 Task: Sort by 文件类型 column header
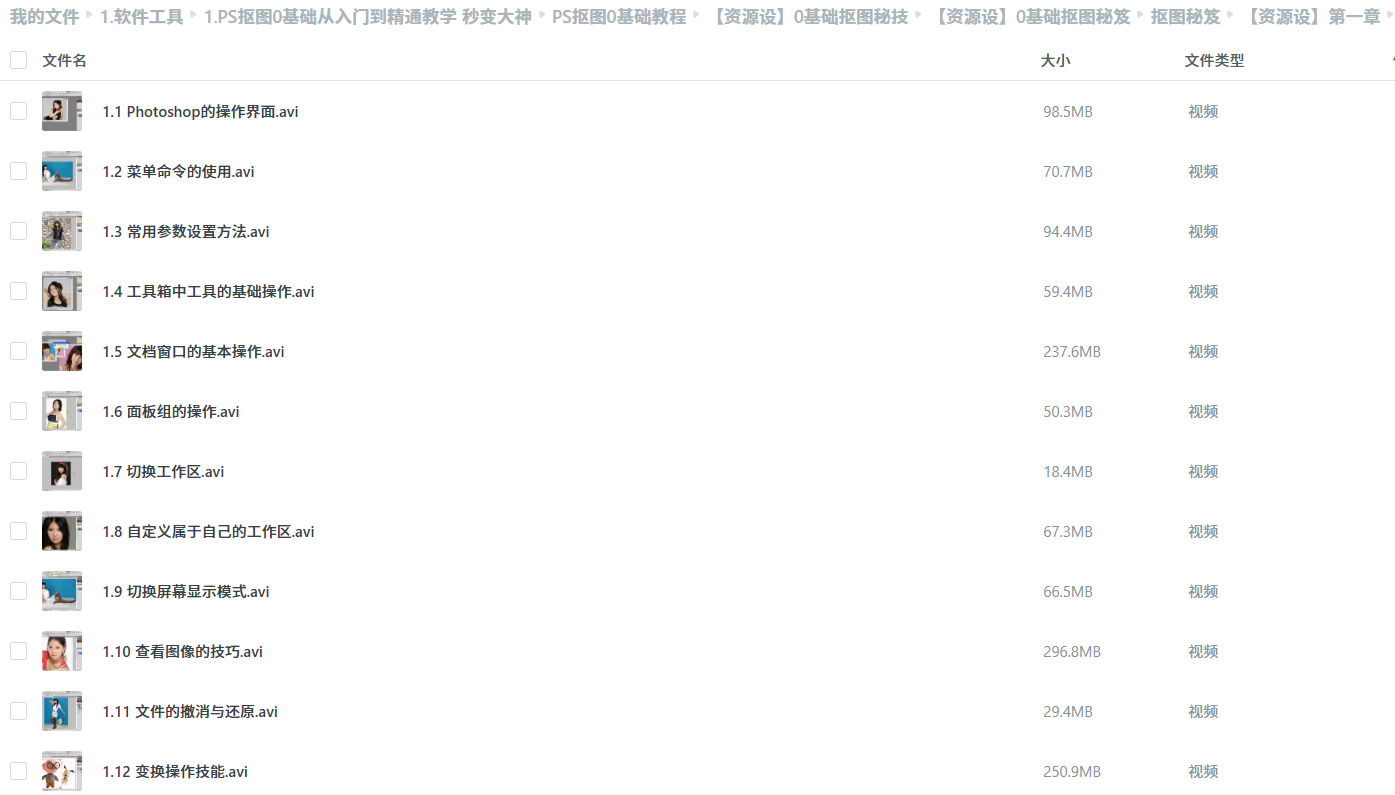[1214, 61]
